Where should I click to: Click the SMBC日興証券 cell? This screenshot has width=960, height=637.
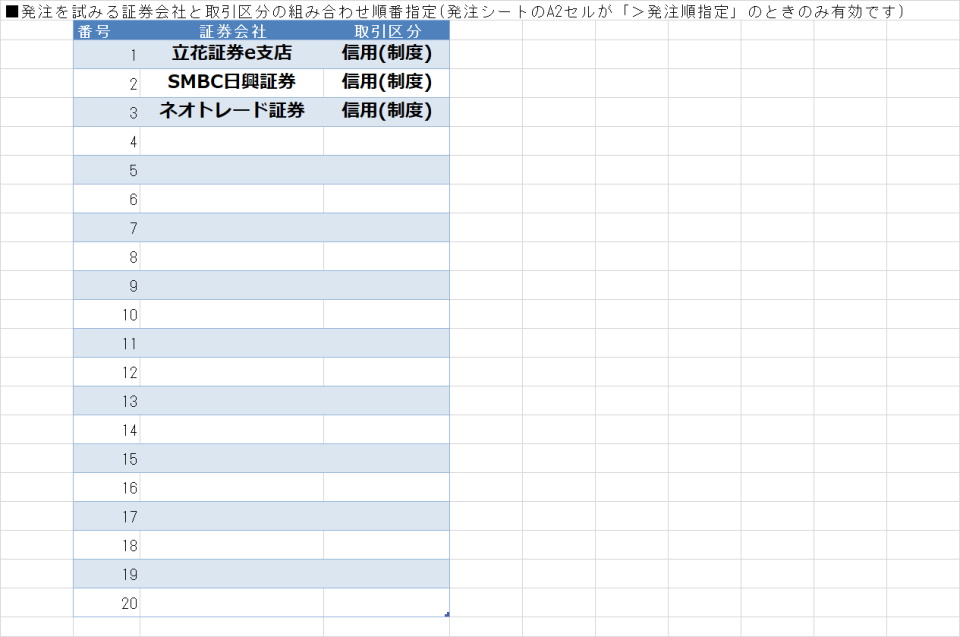(x=232, y=83)
